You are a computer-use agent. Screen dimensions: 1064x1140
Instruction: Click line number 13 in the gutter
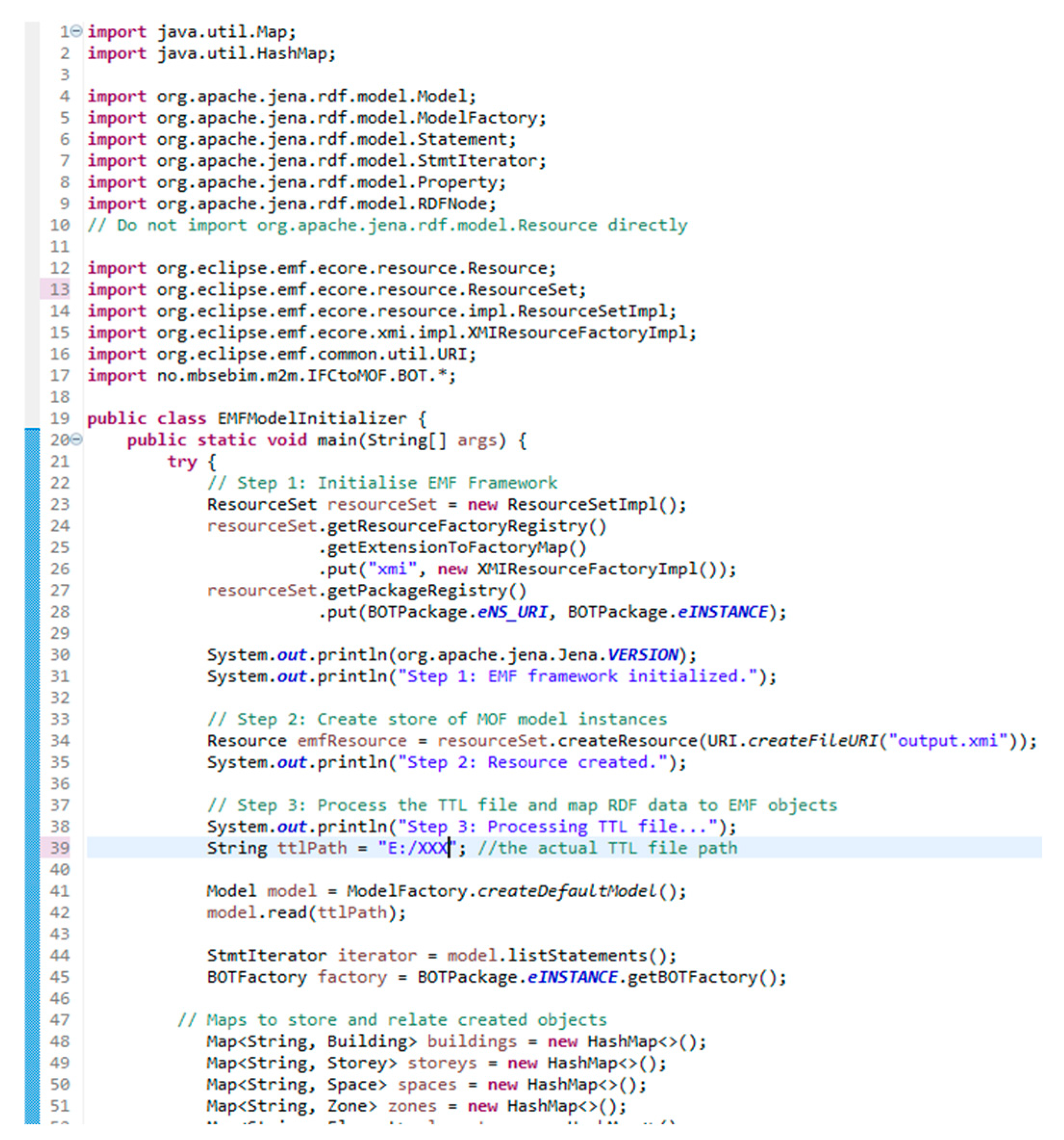(x=59, y=290)
